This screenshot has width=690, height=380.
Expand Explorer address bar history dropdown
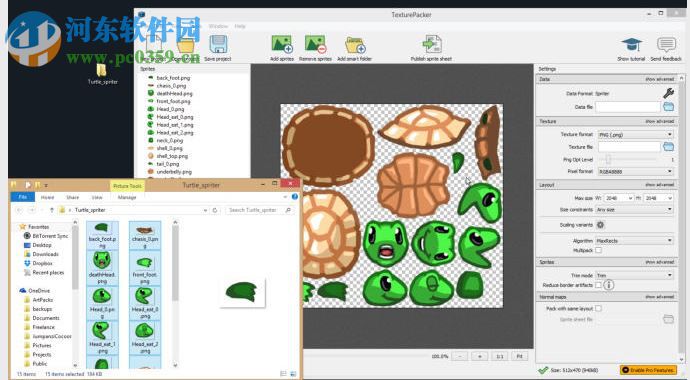(205, 210)
